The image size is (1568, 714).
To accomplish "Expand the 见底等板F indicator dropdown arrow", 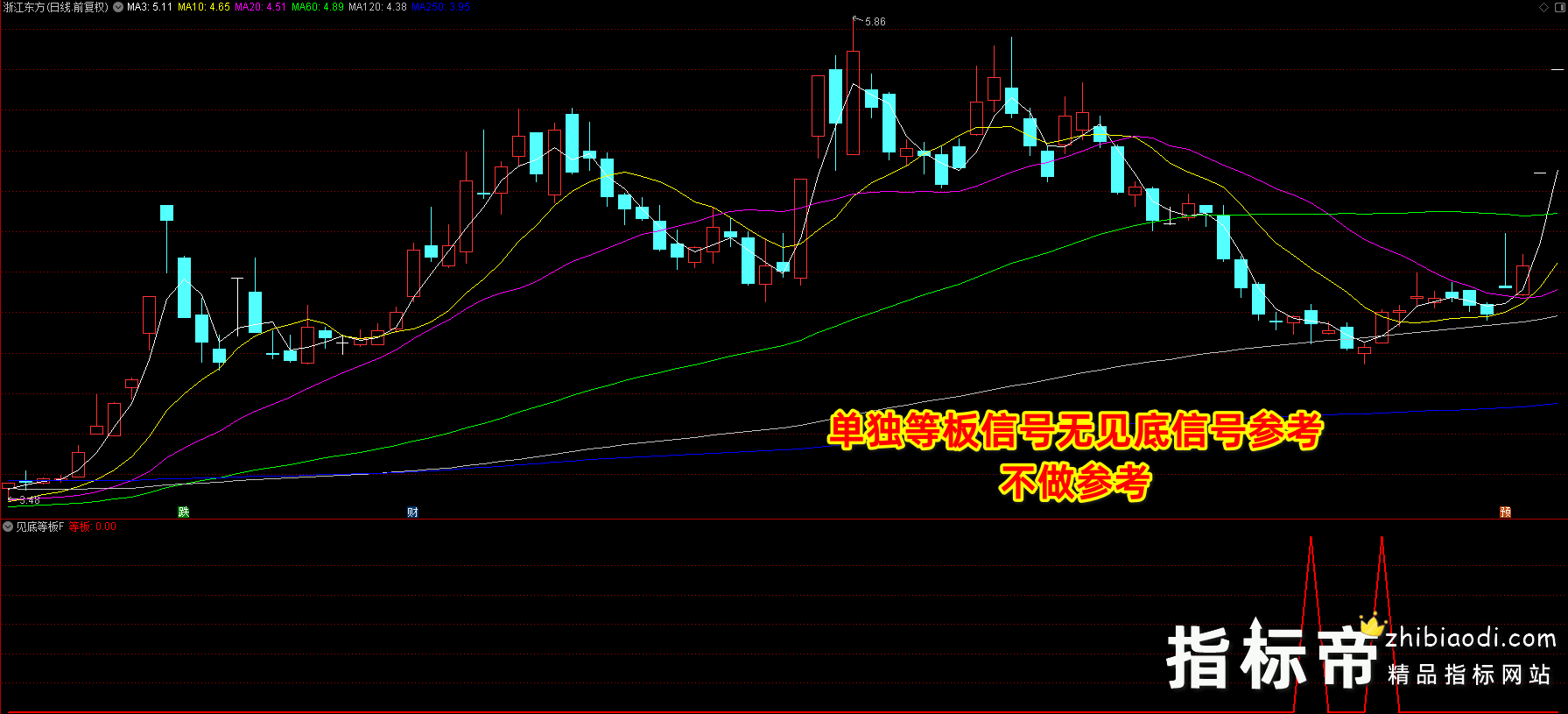I will [8, 527].
